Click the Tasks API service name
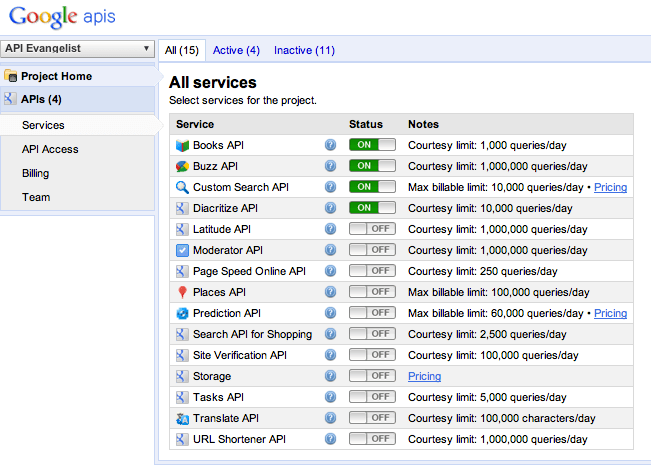The width and height of the screenshot is (651, 475). (218, 397)
